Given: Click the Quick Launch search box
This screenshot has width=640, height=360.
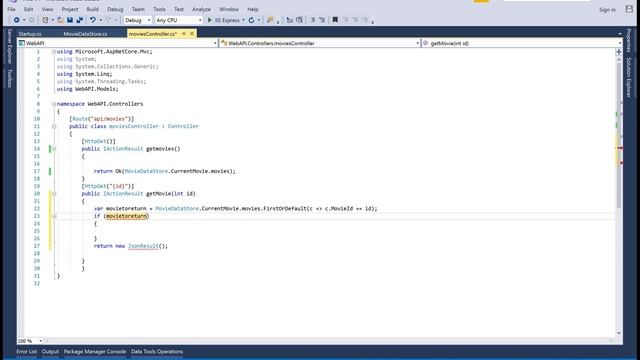Looking at the screenshot, I should [x=547, y=1].
